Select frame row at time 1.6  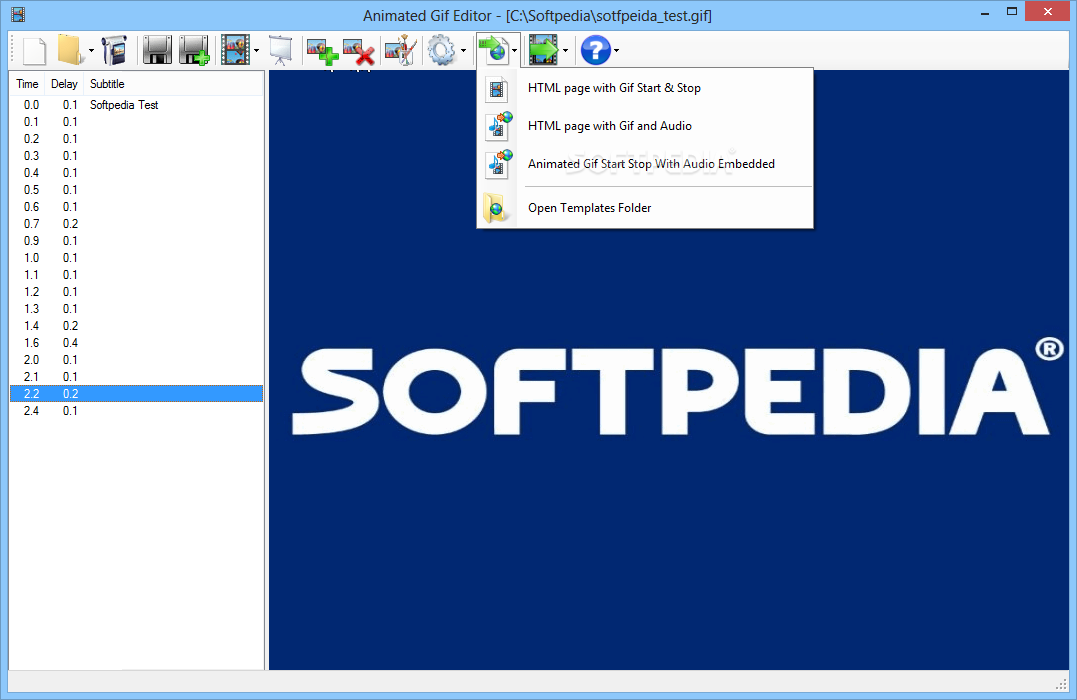pos(137,343)
